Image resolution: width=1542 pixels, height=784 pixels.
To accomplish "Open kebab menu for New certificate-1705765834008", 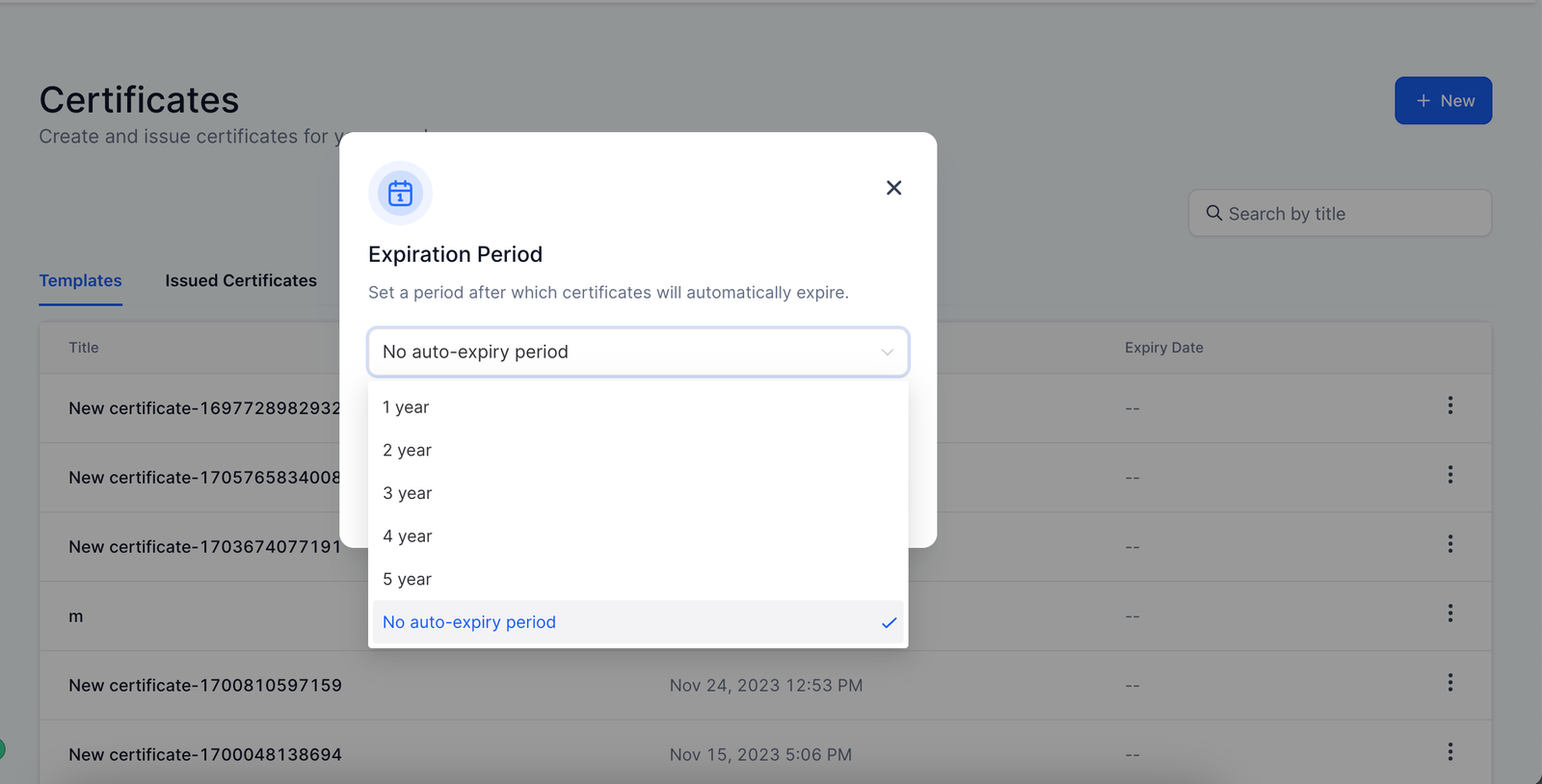I will (x=1449, y=475).
